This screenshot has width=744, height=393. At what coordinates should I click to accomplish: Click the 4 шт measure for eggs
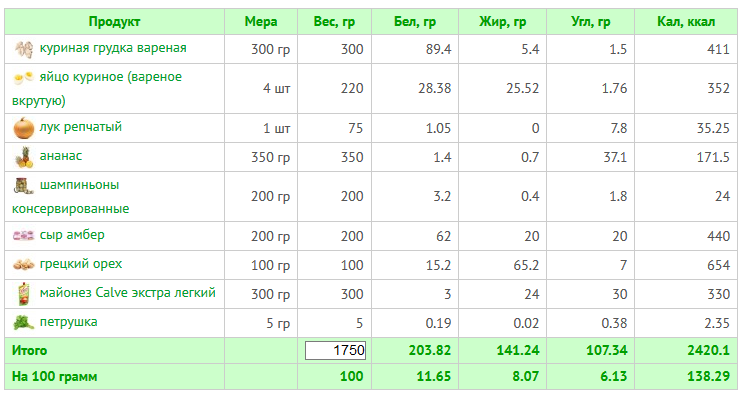[277, 89]
